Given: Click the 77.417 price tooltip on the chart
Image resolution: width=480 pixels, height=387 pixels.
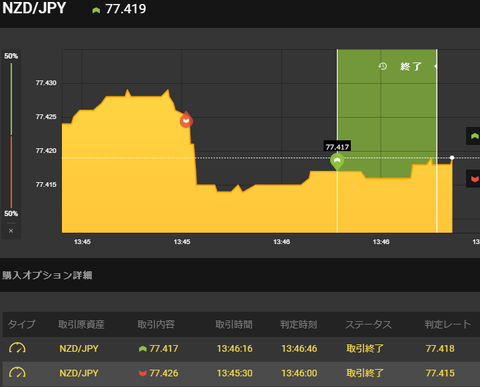Looking at the screenshot, I should [337, 147].
